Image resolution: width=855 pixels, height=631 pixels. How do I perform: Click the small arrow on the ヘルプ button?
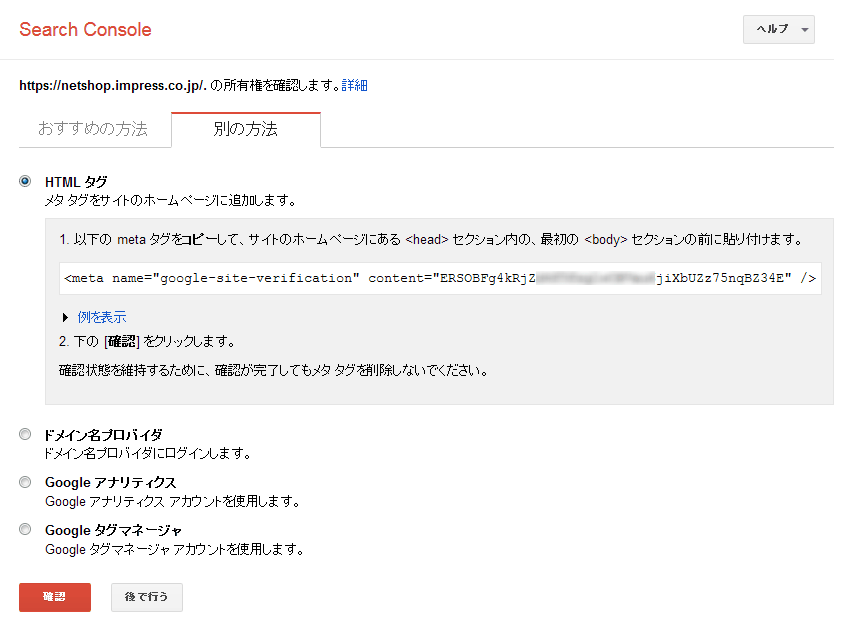(x=805, y=31)
